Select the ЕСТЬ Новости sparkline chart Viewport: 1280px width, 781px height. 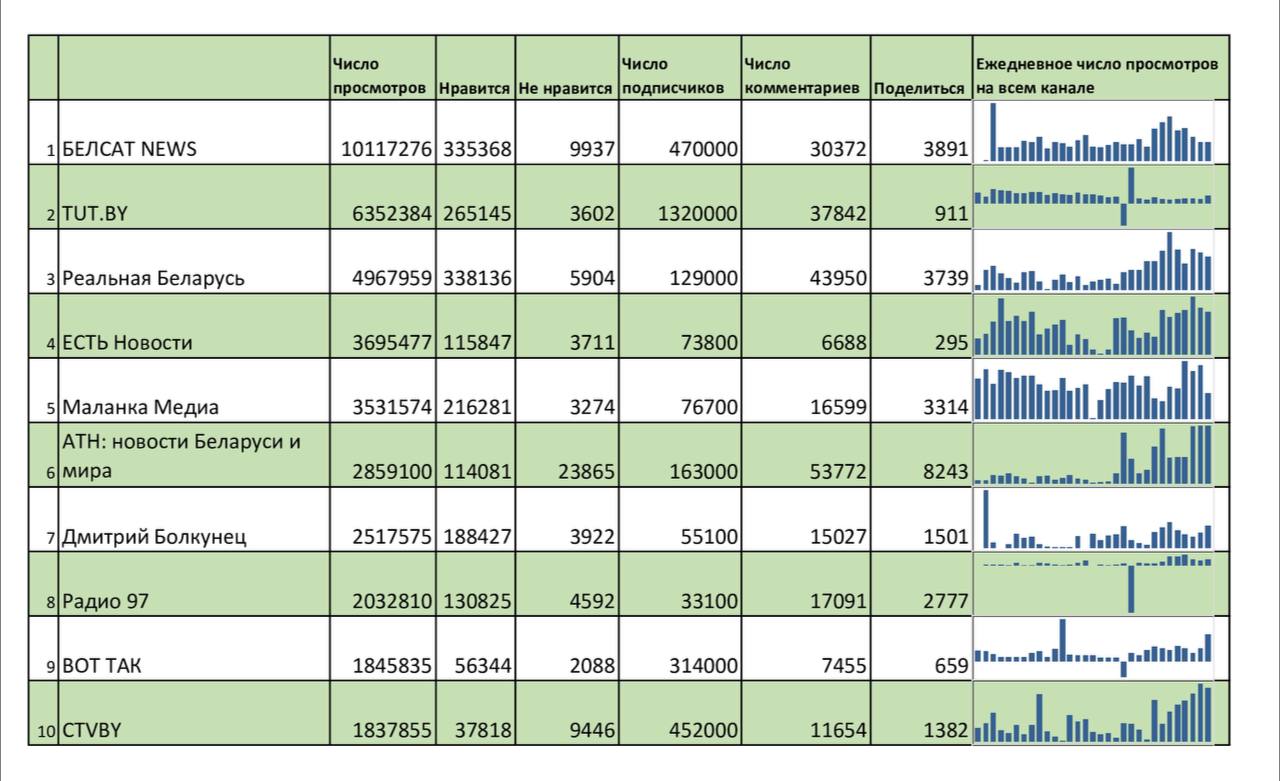[1093, 326]
